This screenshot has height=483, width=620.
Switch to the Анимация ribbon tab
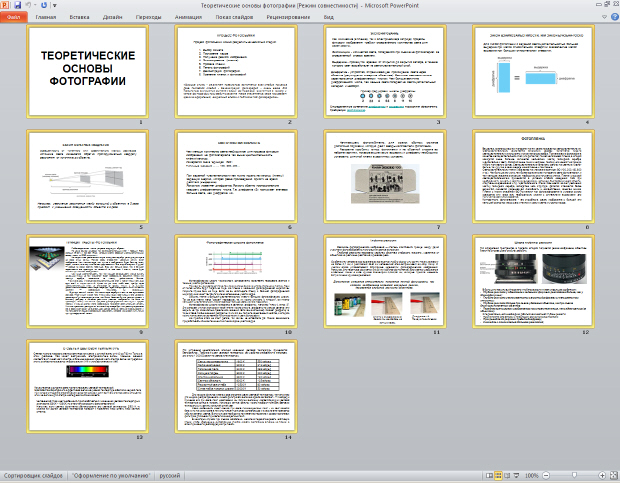pos(190,18)
